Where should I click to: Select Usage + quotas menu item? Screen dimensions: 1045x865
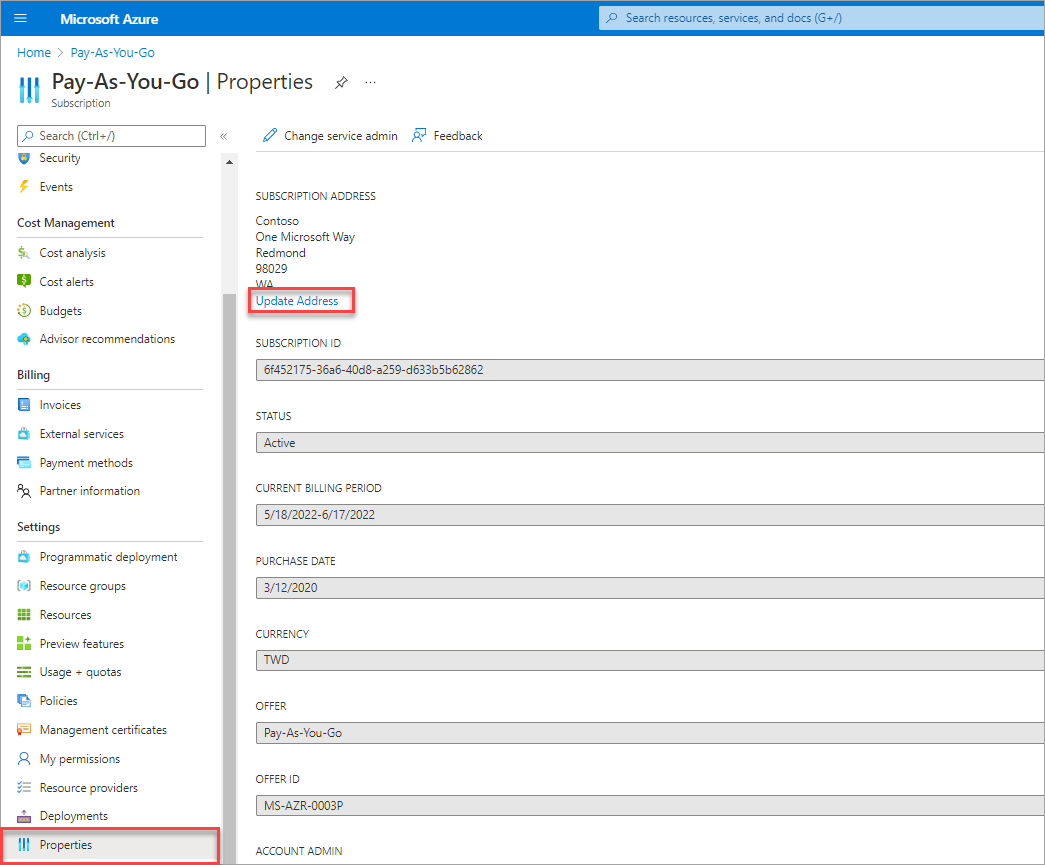coord(80,672)
